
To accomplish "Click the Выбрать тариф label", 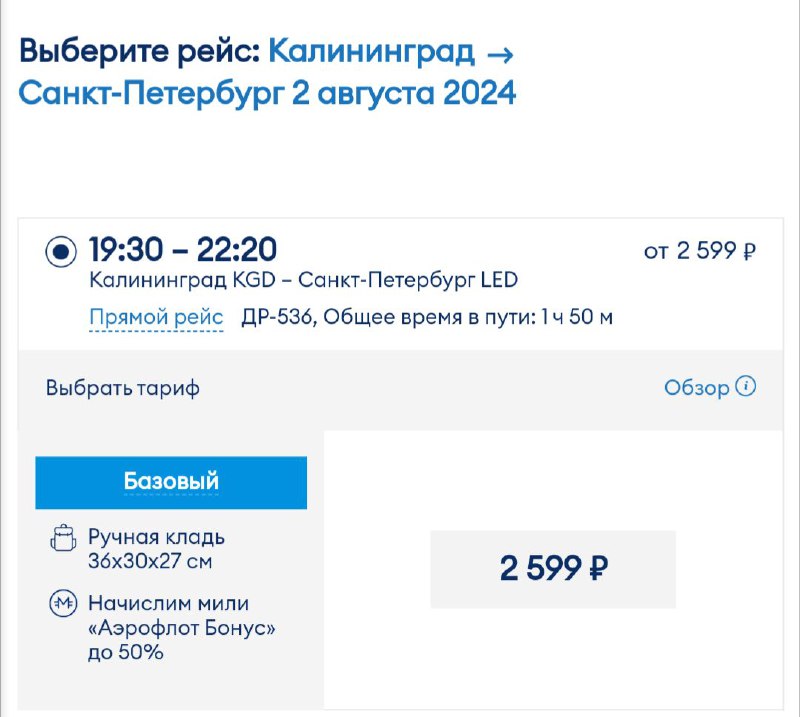I will point(123,388).
